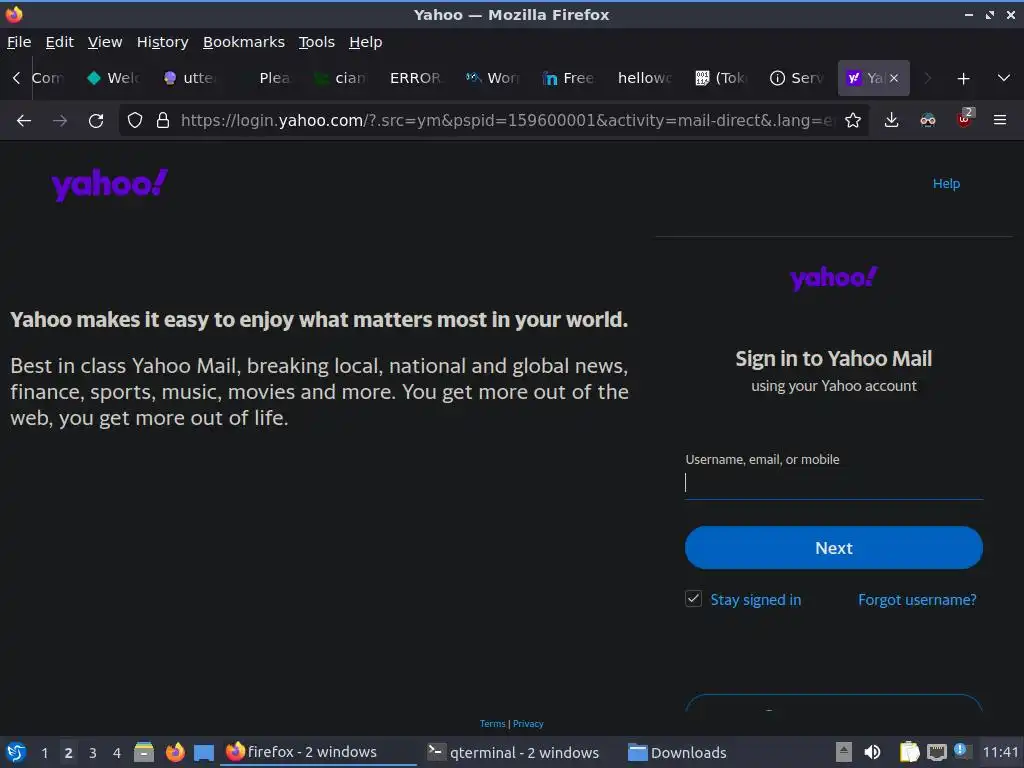Screen dimensions: 1024x768
Task: Open the Terms link in footer
Action: [492, 724]
